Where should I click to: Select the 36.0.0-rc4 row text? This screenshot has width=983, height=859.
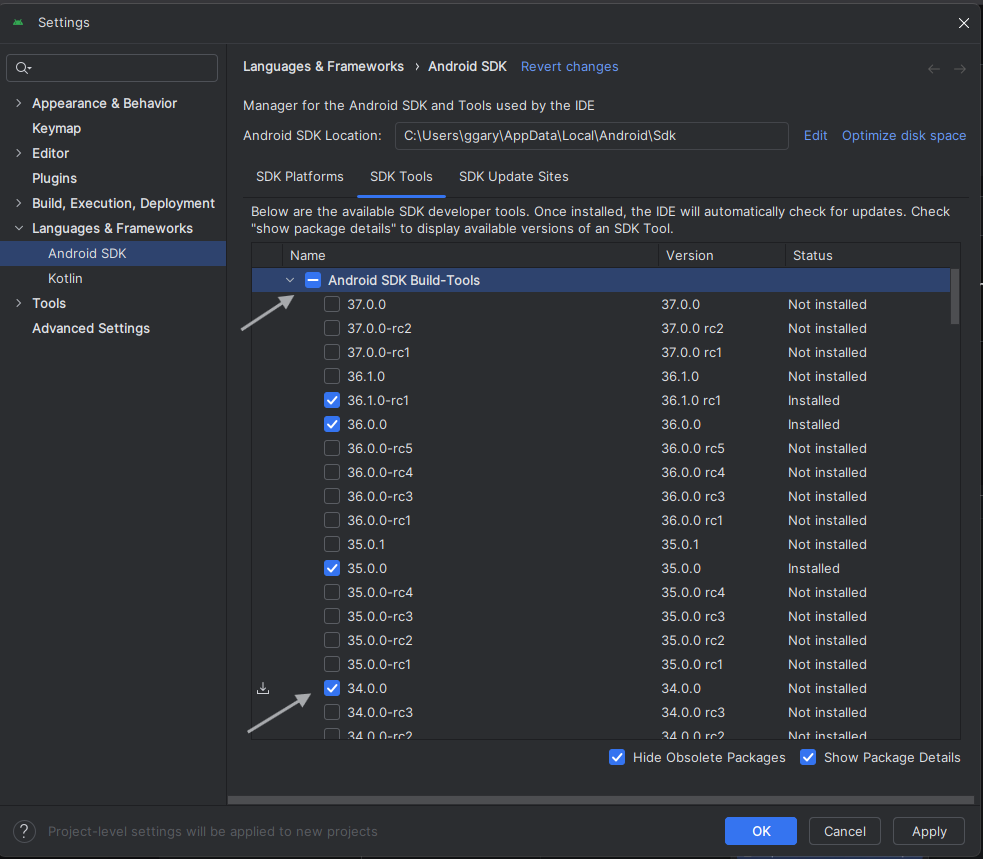[380, 472]
